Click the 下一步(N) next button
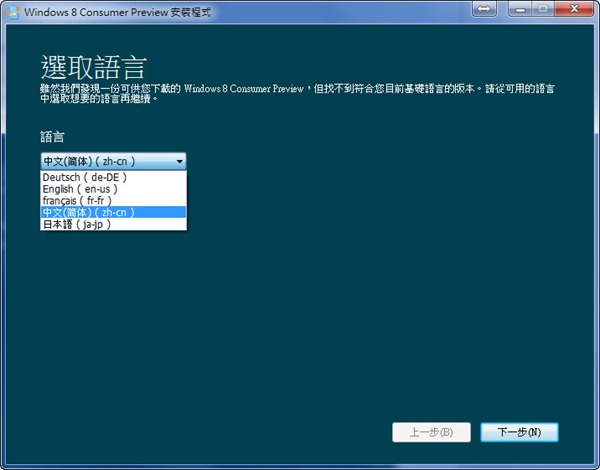 (519, 432)
